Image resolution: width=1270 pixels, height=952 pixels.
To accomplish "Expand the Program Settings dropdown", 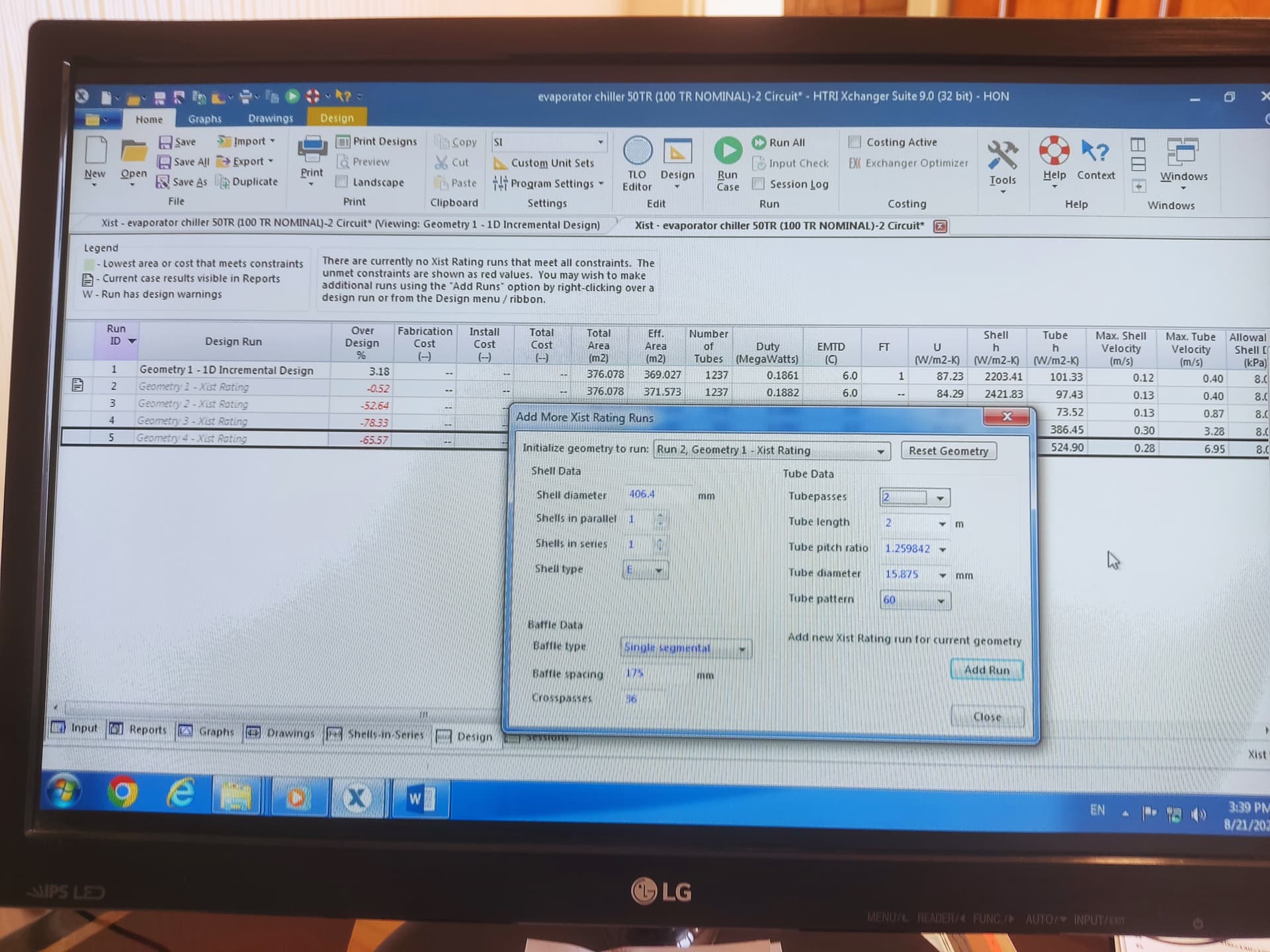I will point(601,184).
